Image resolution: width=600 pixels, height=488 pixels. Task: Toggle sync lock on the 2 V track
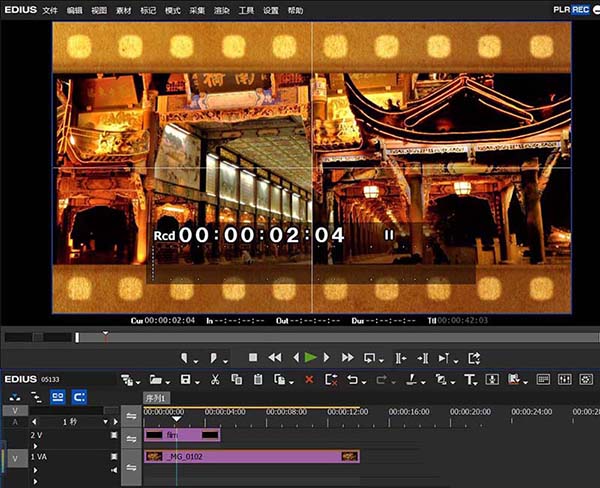click(x=131, y=439)
